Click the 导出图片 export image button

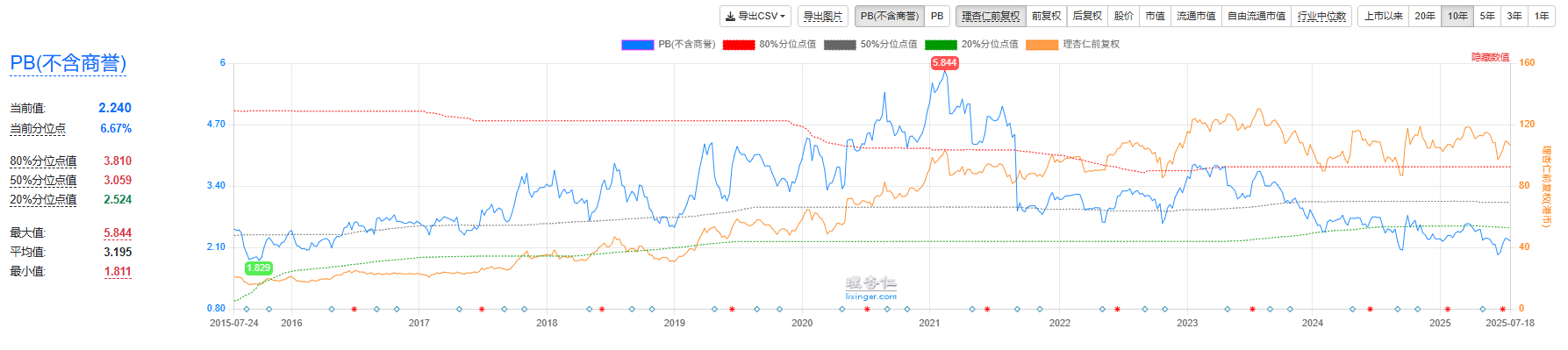tap(823, 16)
